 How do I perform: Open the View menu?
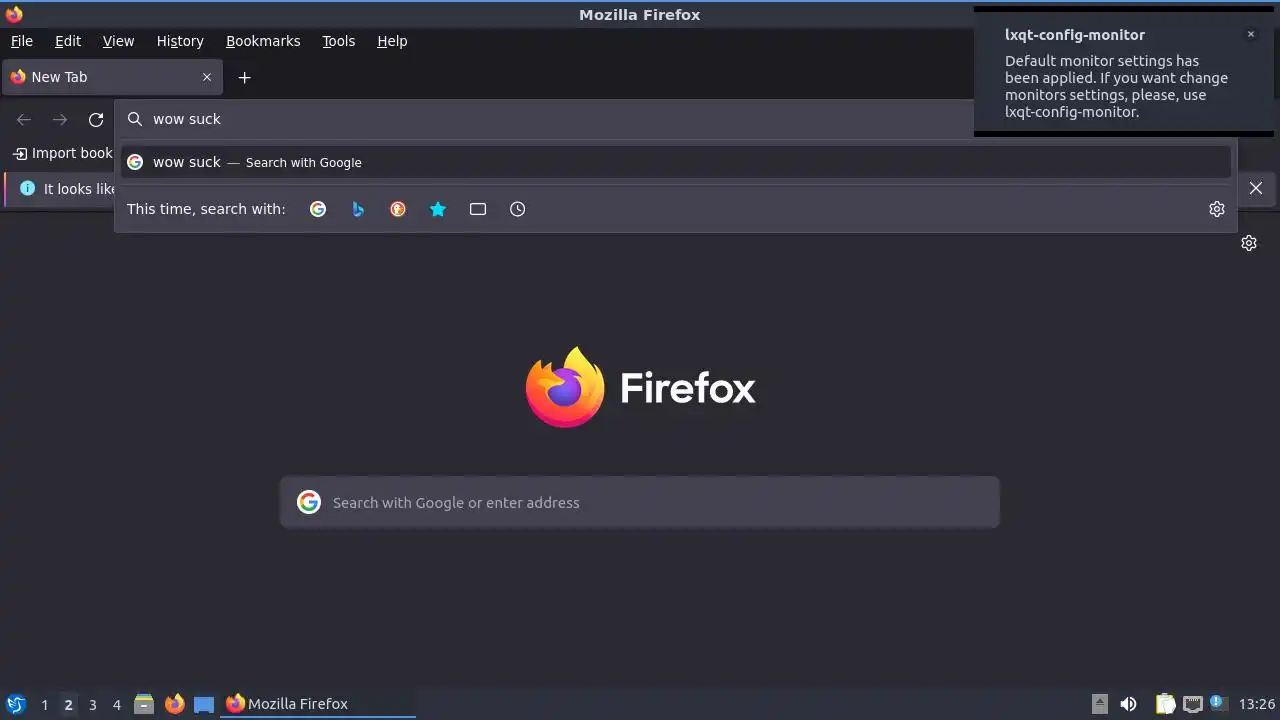click(x=118, y=41)
